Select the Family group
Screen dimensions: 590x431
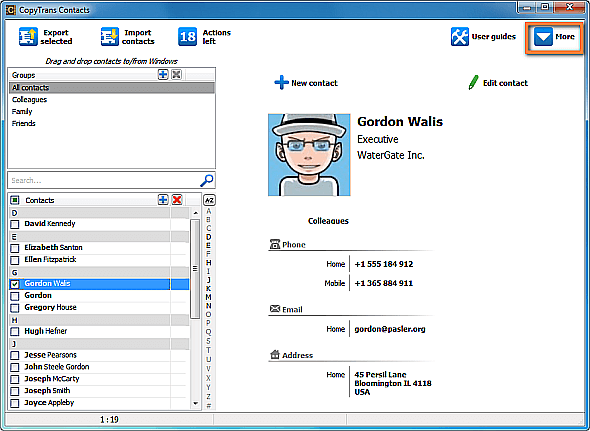click(111, 111)
